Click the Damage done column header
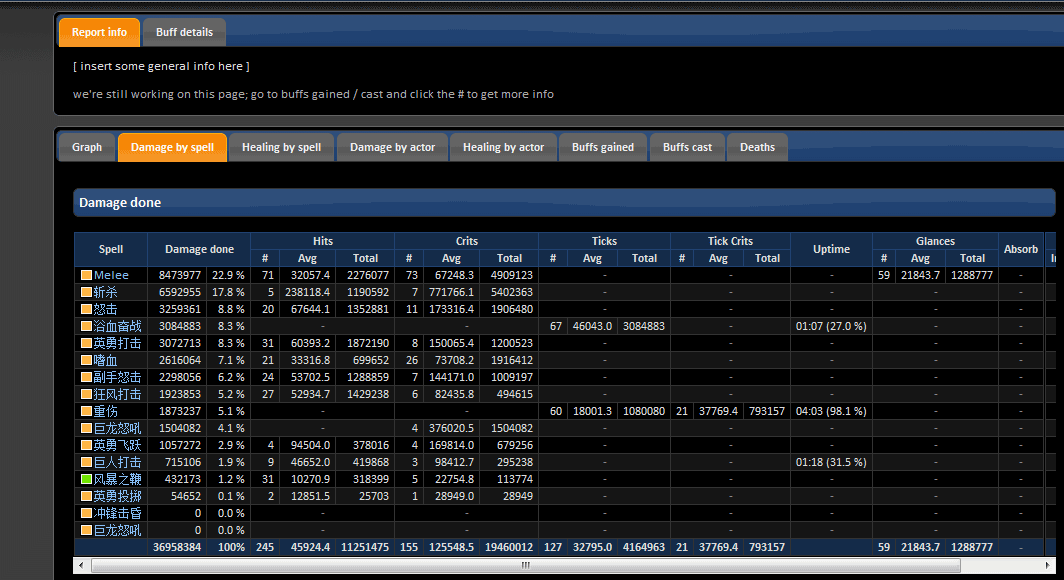This screenshot has height=580, width=1064. tap(199, 249)
